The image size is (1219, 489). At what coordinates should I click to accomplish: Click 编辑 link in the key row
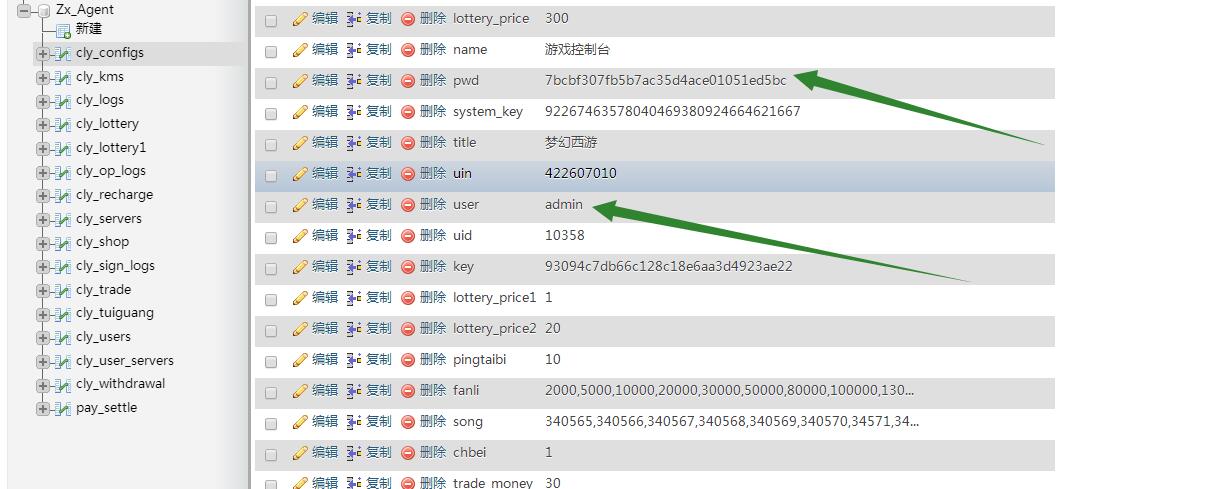325,267
